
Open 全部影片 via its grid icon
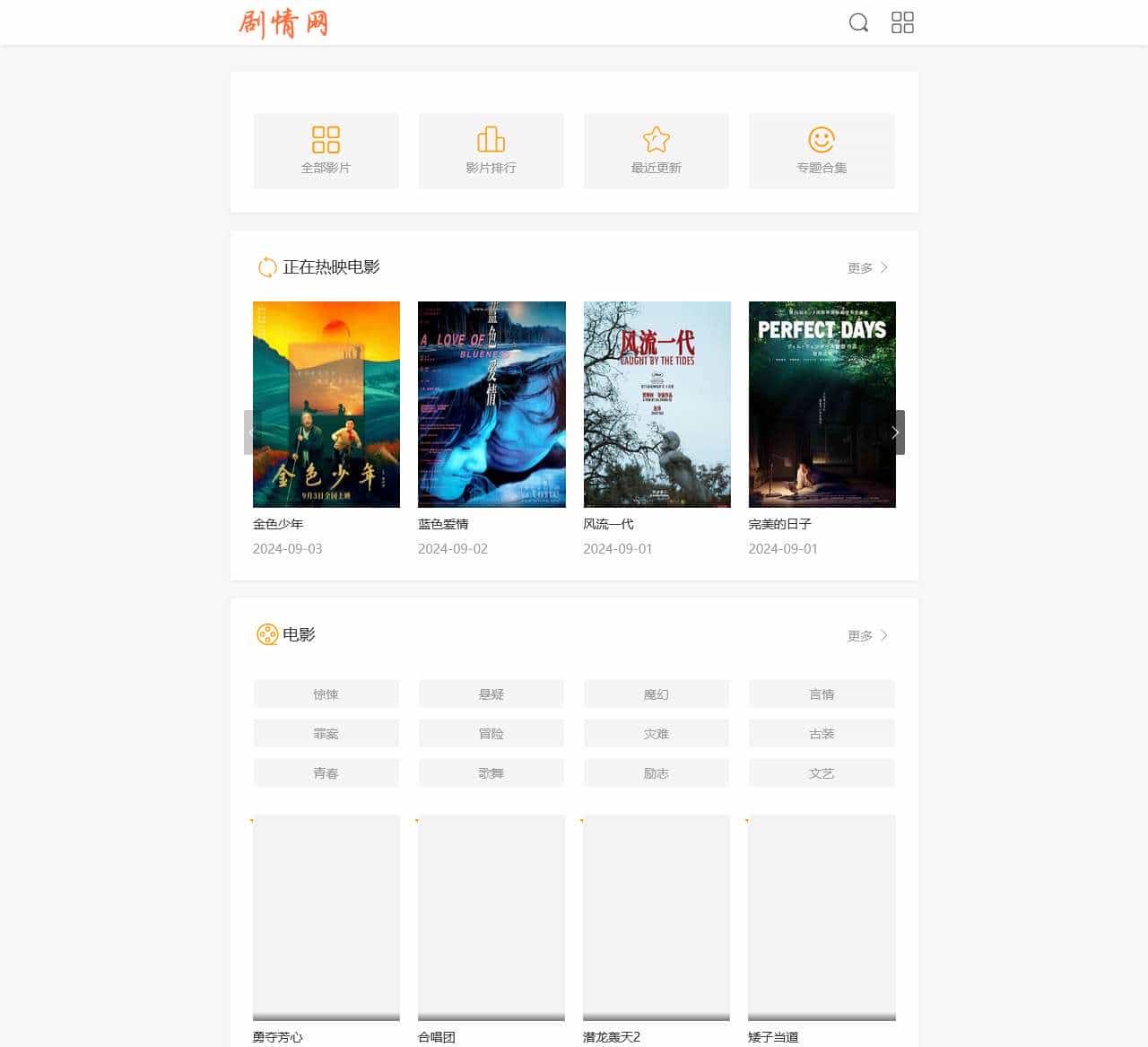pyautogui.click(x=326, y=139)
